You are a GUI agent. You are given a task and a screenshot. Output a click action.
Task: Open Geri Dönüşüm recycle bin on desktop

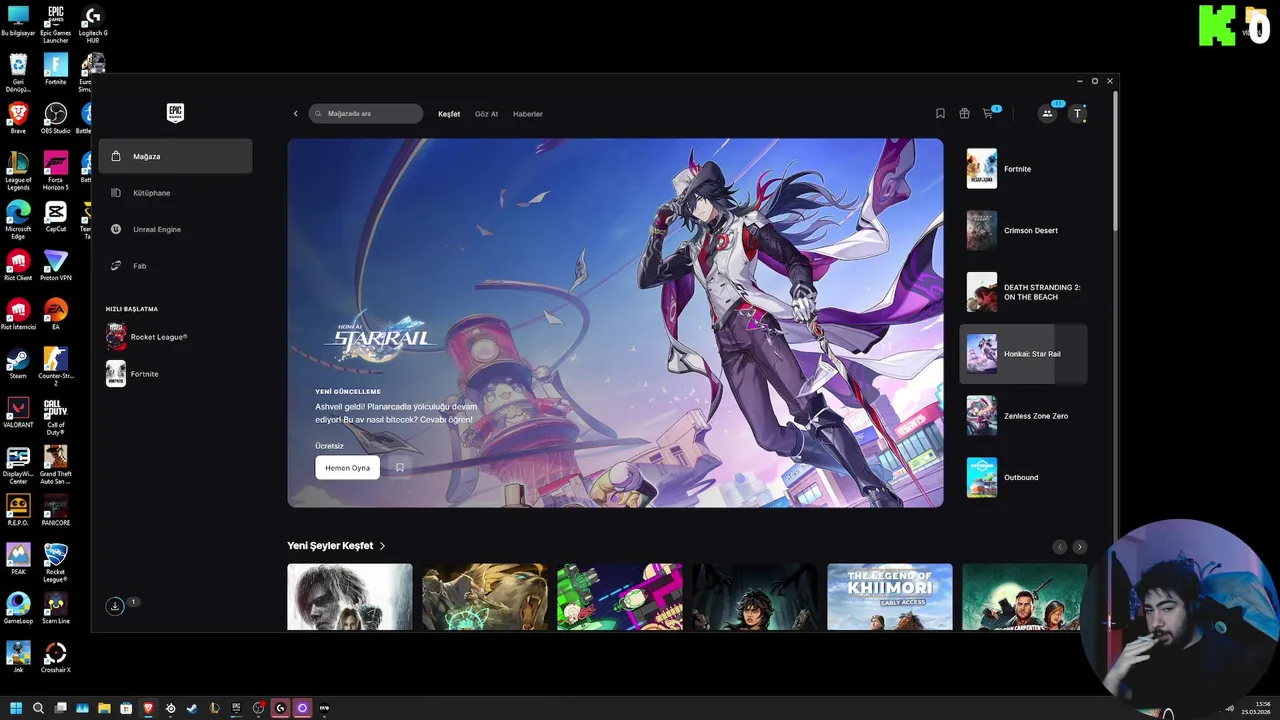18,74
